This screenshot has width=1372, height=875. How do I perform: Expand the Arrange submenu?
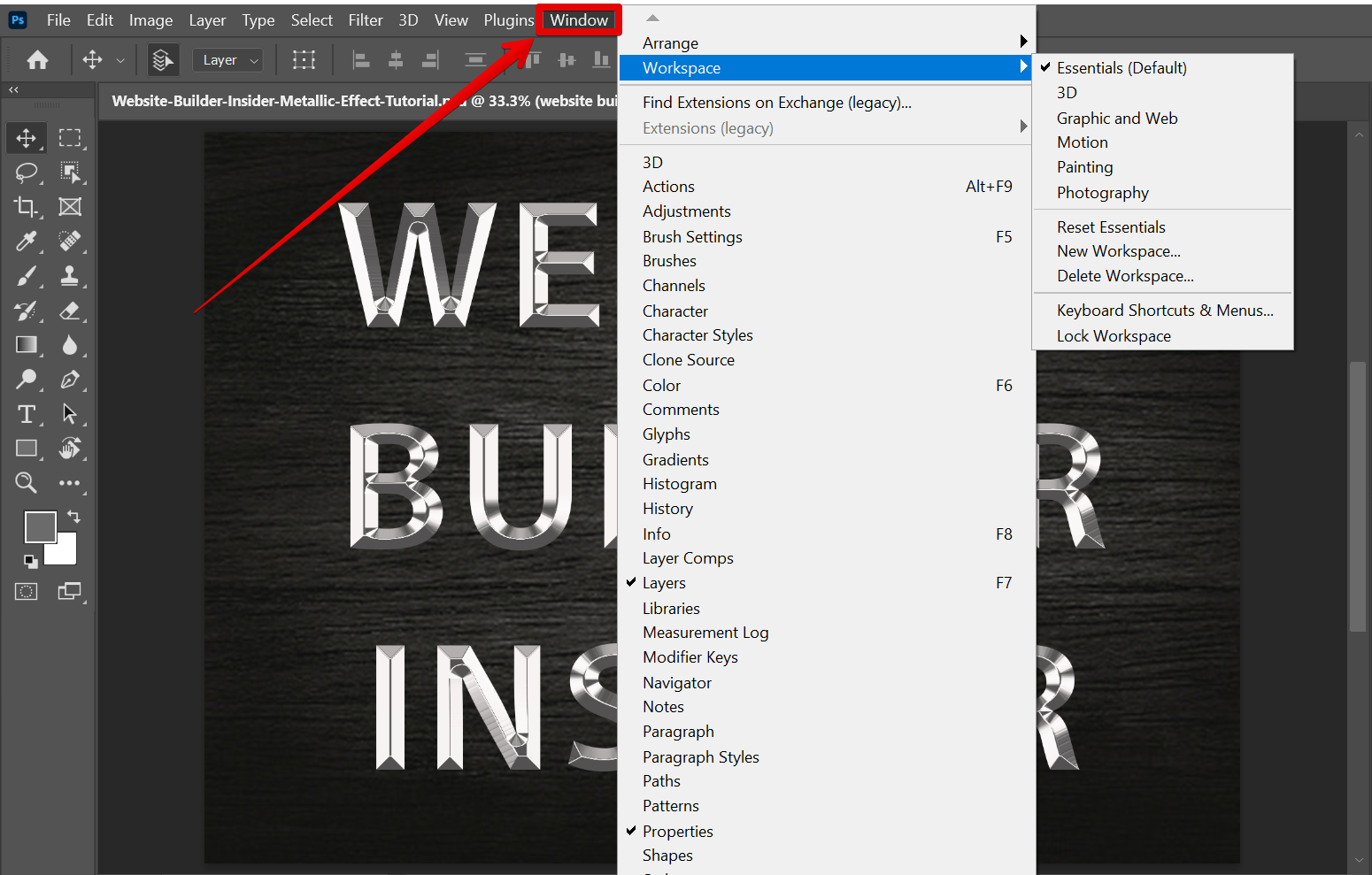pyautogui.click(x=670, y=42)
